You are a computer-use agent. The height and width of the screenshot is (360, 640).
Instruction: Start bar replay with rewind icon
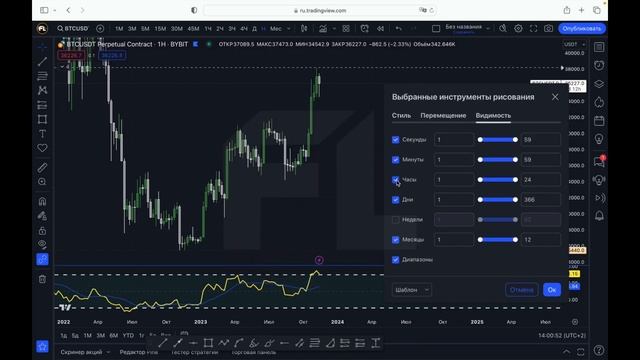(x=380, y=29)
